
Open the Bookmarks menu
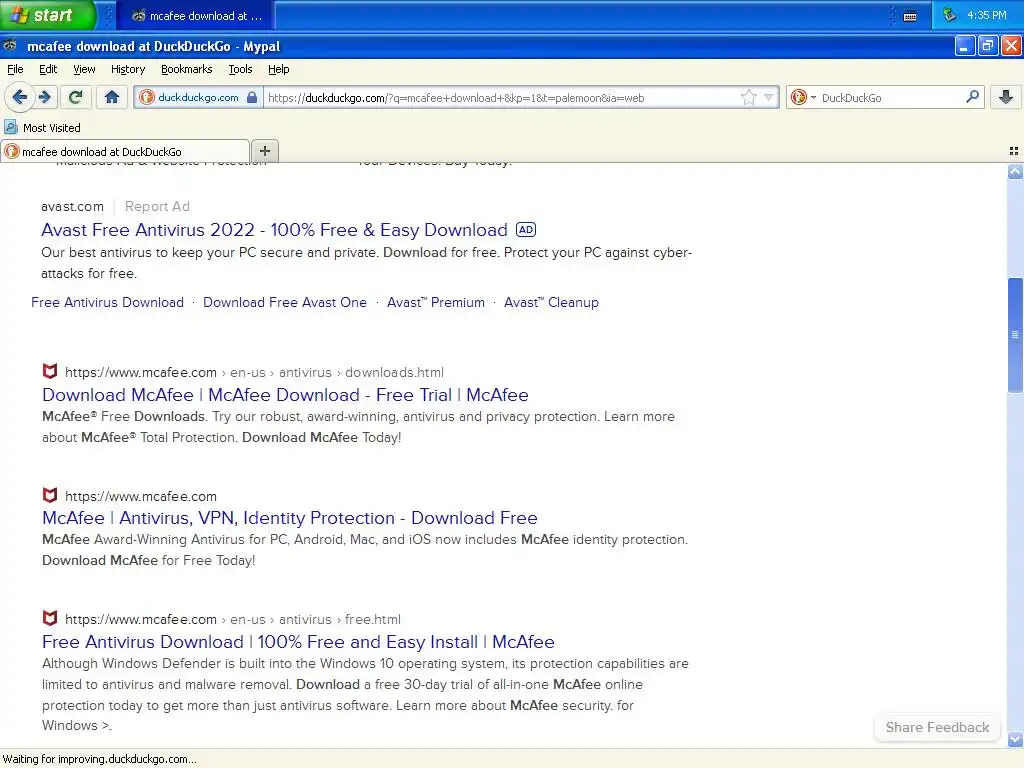click(187, 69)
